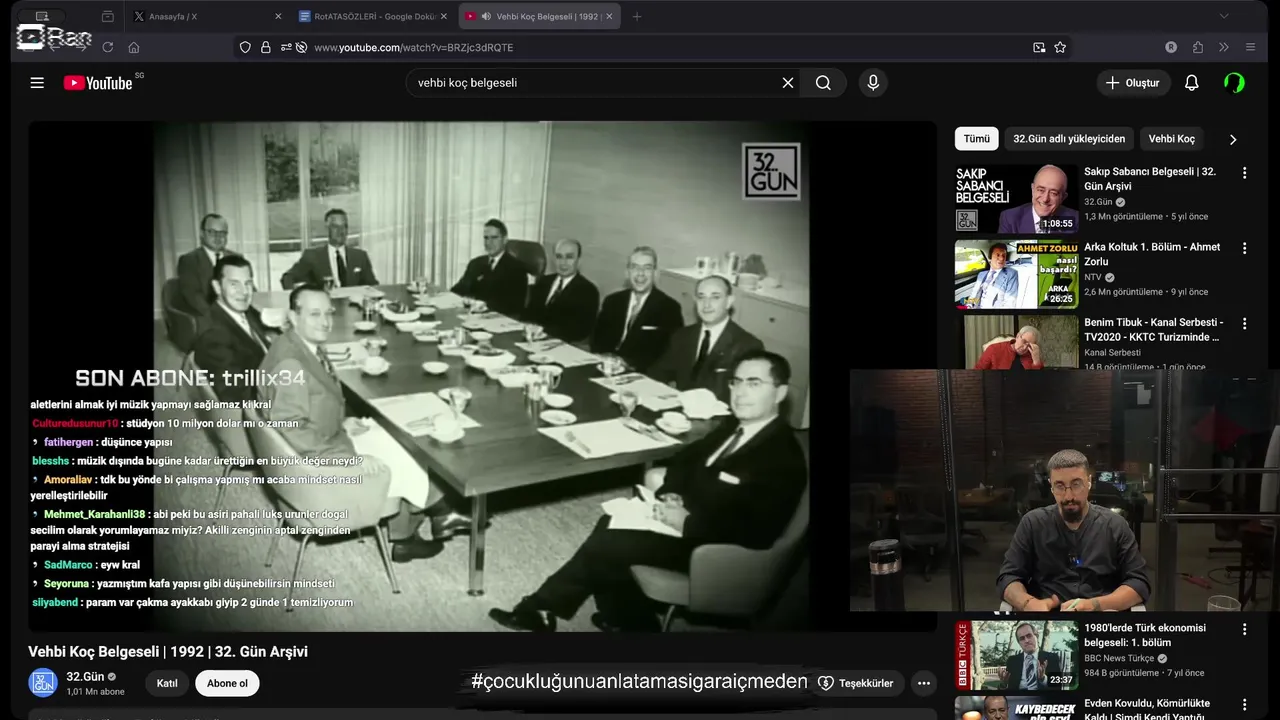Open Evden Kovuldu, Kömürlükte video title
The width and height of the screenshot is (1280, 720).
[x=1147, y=710]
